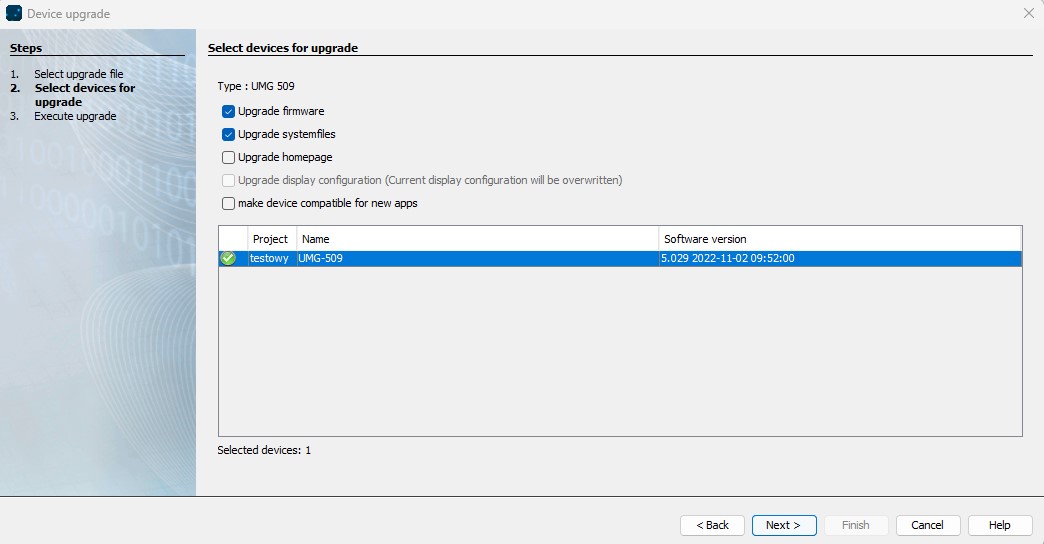Select the testowy project cell
1044x544 pixels.
coord(270,258)
